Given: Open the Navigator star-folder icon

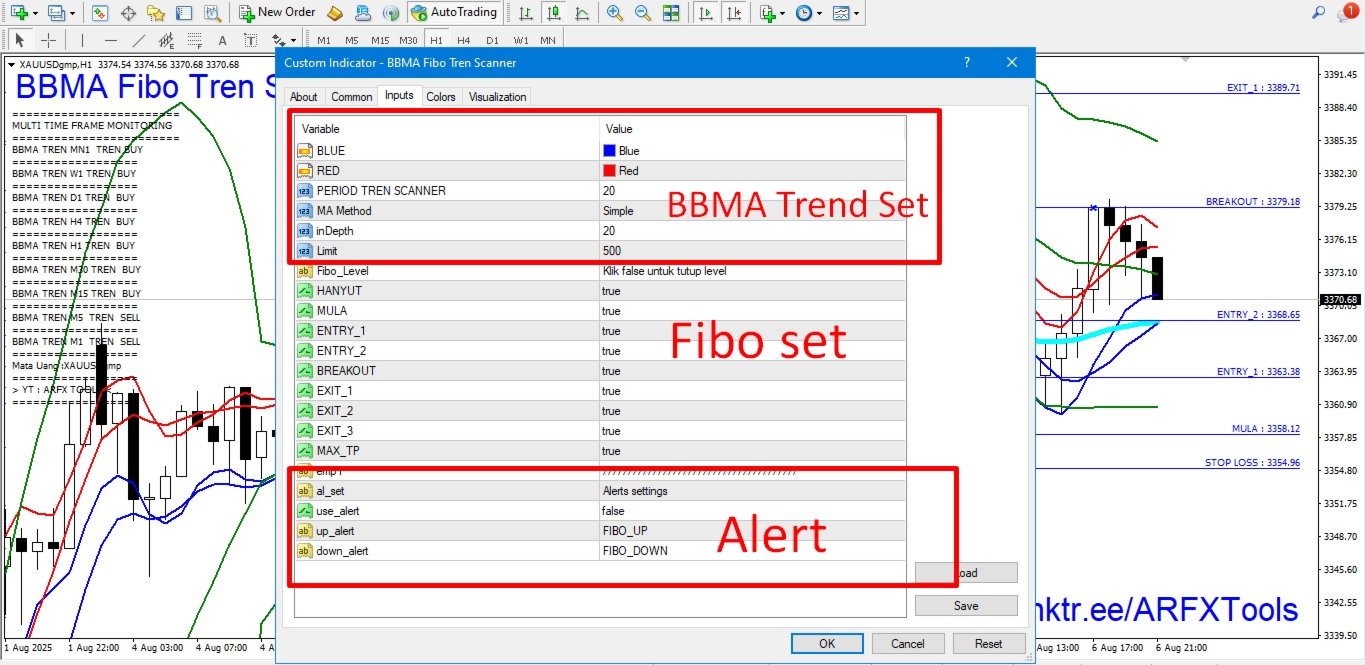Looking at the screenshot, I should pos(156,13).
